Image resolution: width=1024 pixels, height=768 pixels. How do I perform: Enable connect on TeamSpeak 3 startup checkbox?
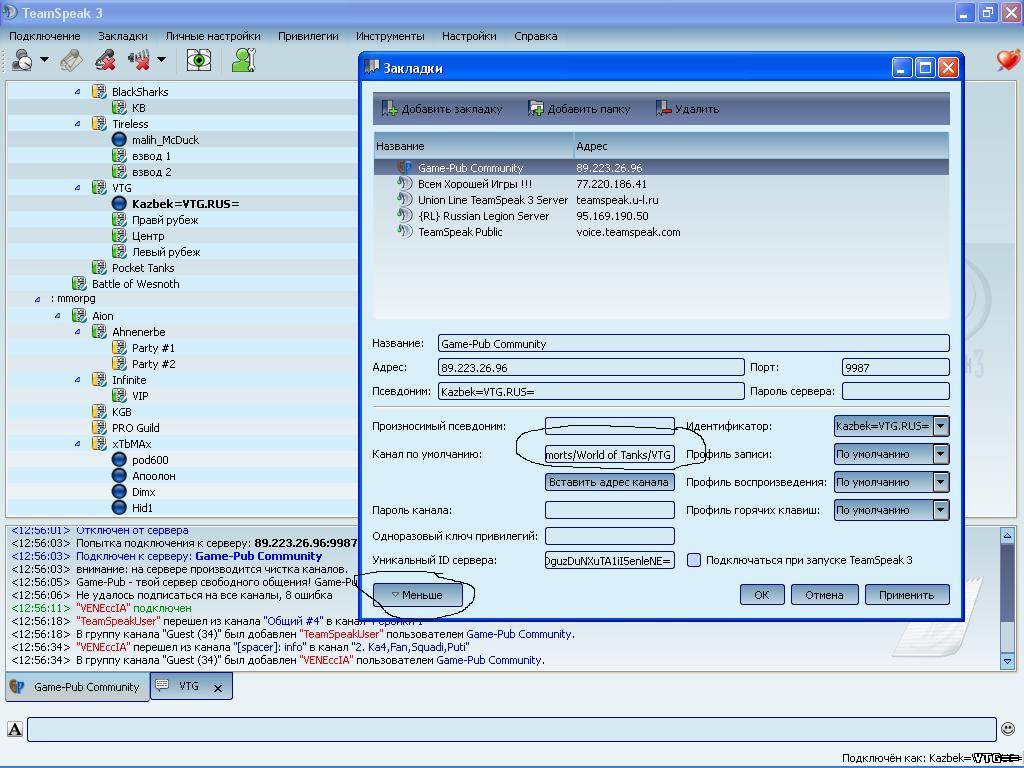click(694, 560)
